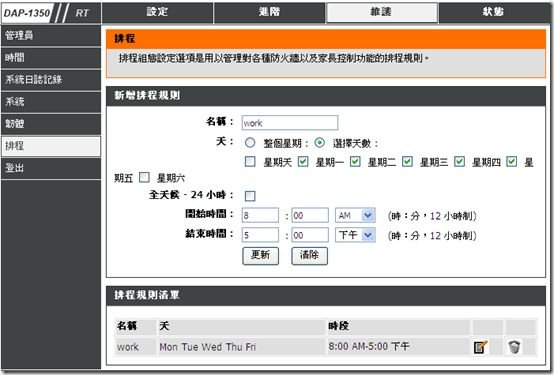Uncheck the 星期二 checkbox
The height and width of the screenshot is (375, 554).
[x=355, y=162]
